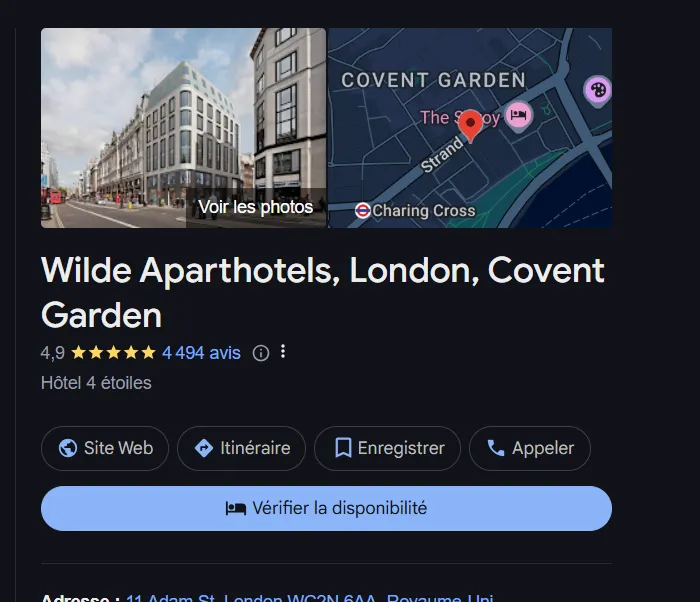Click the Charing Cross underground station icon
The image size is (700, 602).
[x=362, y=210]
